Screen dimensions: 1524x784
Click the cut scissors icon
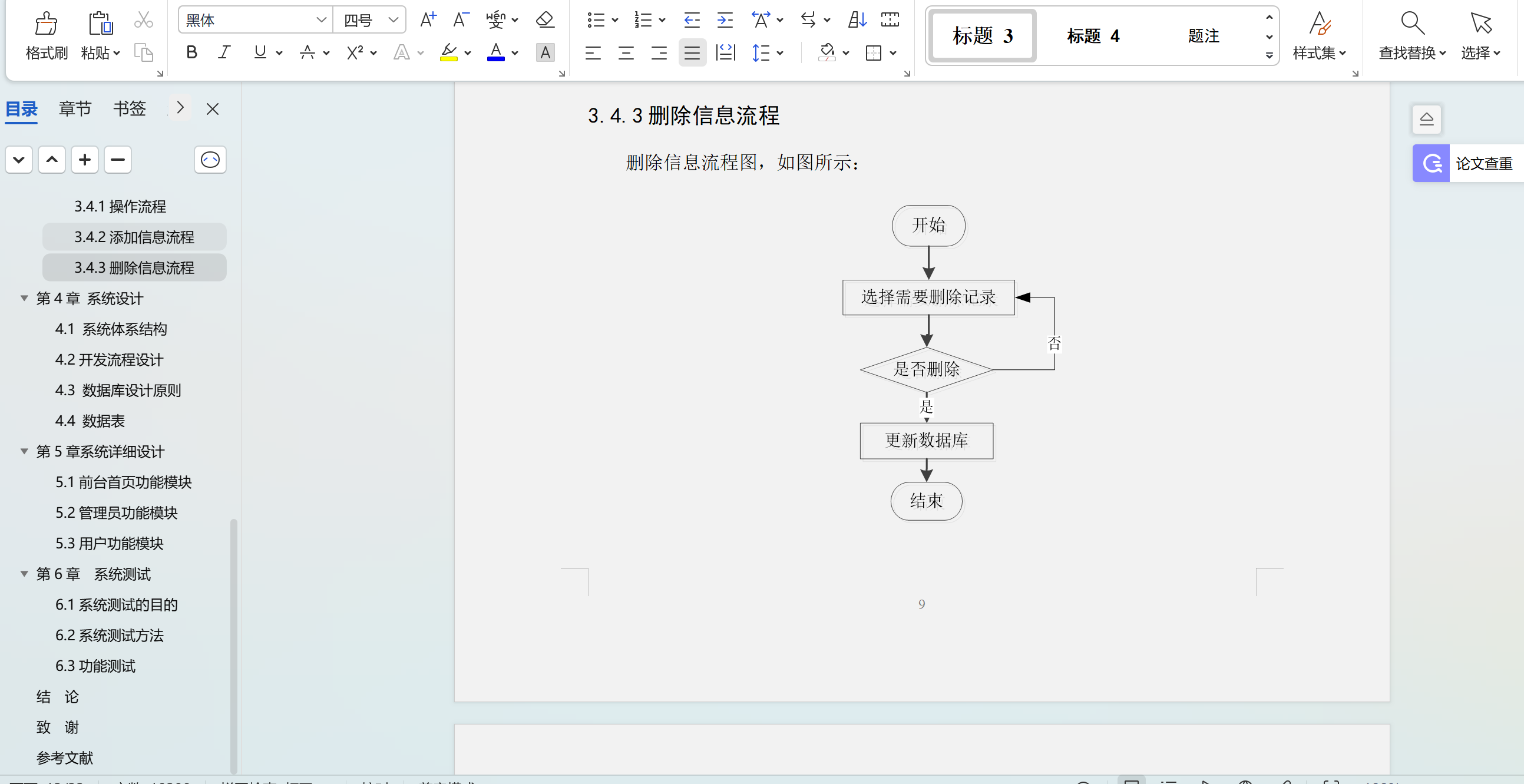[x=143, y=20]
